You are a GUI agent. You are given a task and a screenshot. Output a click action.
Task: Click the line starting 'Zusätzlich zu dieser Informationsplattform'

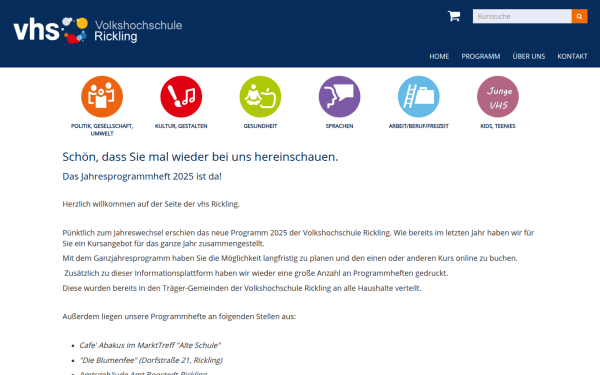click(256, 273)
